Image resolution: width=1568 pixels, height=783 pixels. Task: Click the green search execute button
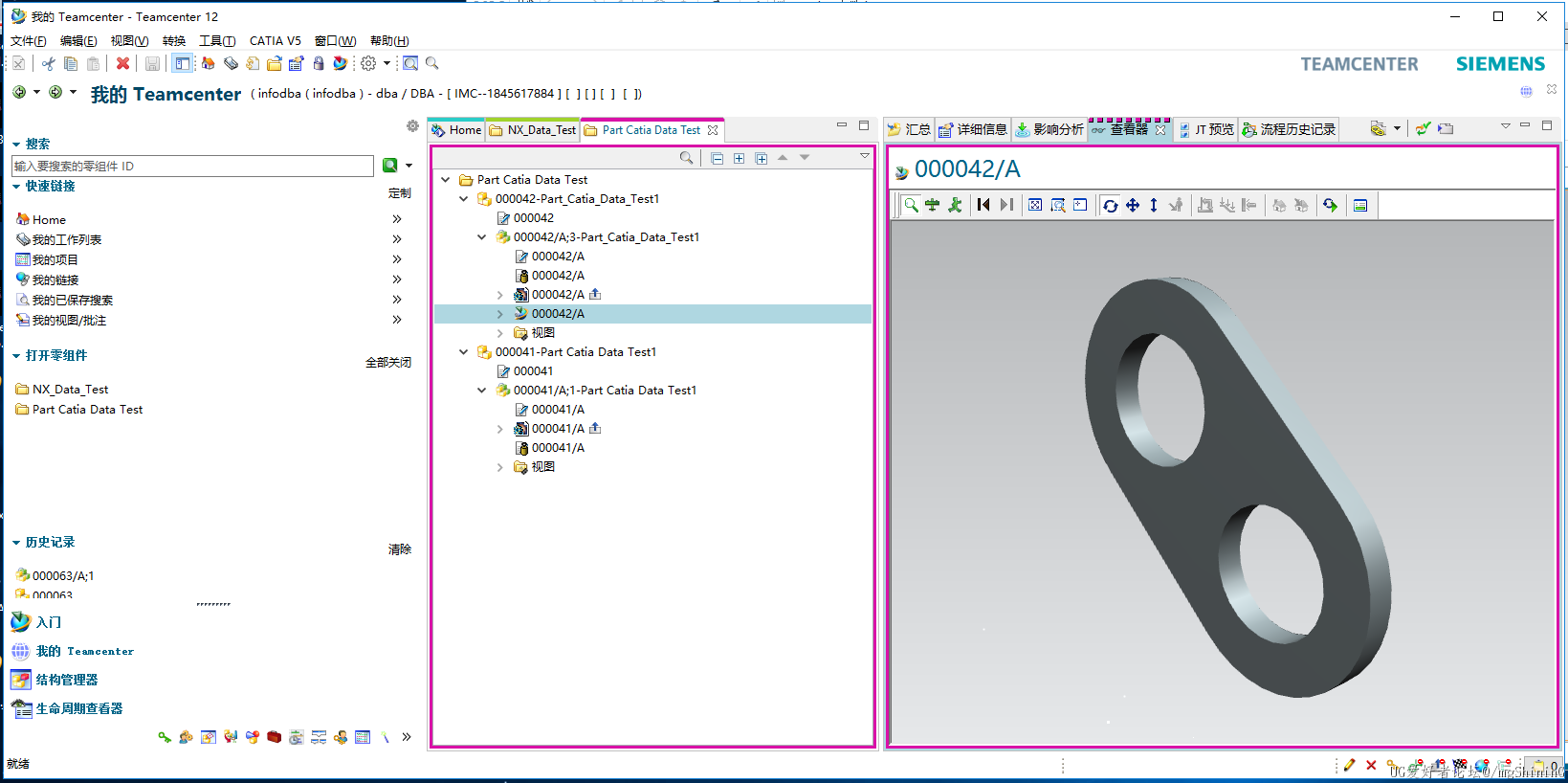coord(390,166)
